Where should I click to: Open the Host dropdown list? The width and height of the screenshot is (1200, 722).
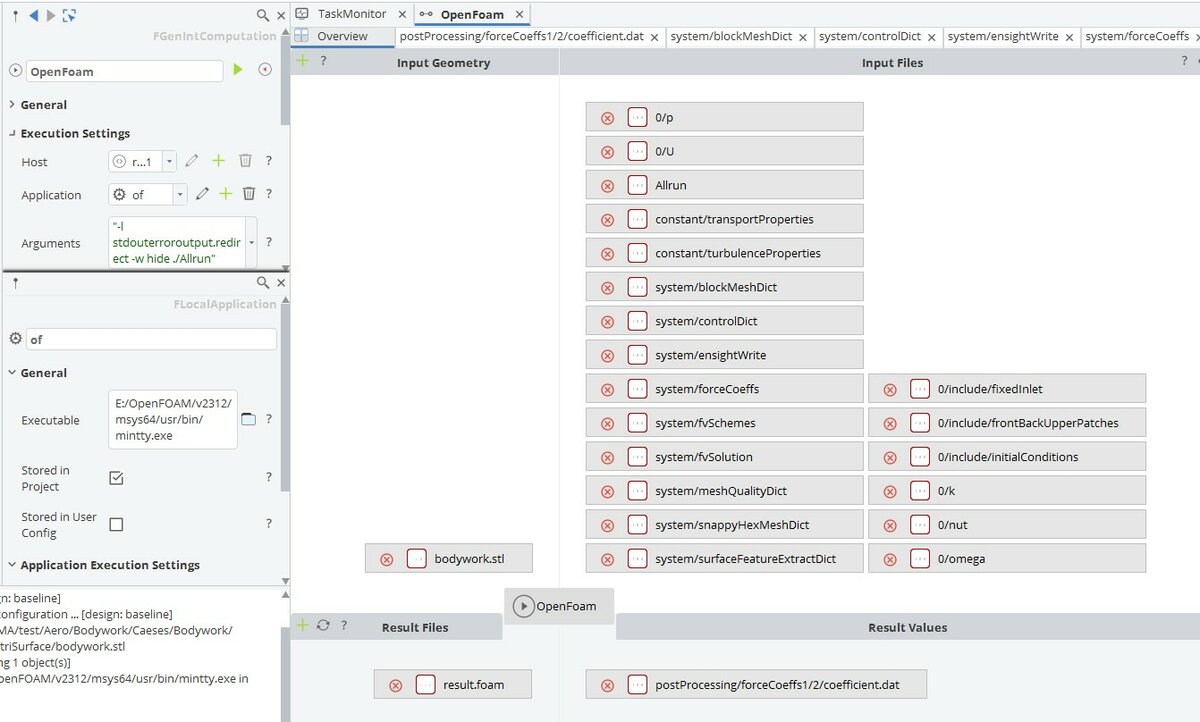pyautogui.click(x=169, y=161)
